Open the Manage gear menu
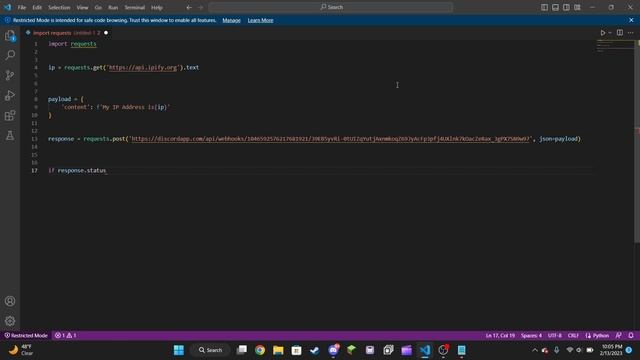Screen dimensions: 640x360 (x=10, y=321)
